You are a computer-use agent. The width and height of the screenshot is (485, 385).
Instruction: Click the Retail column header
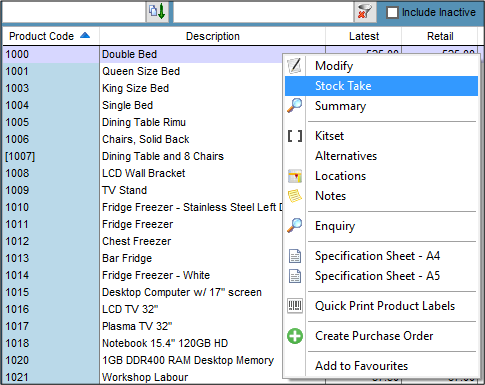440,36
